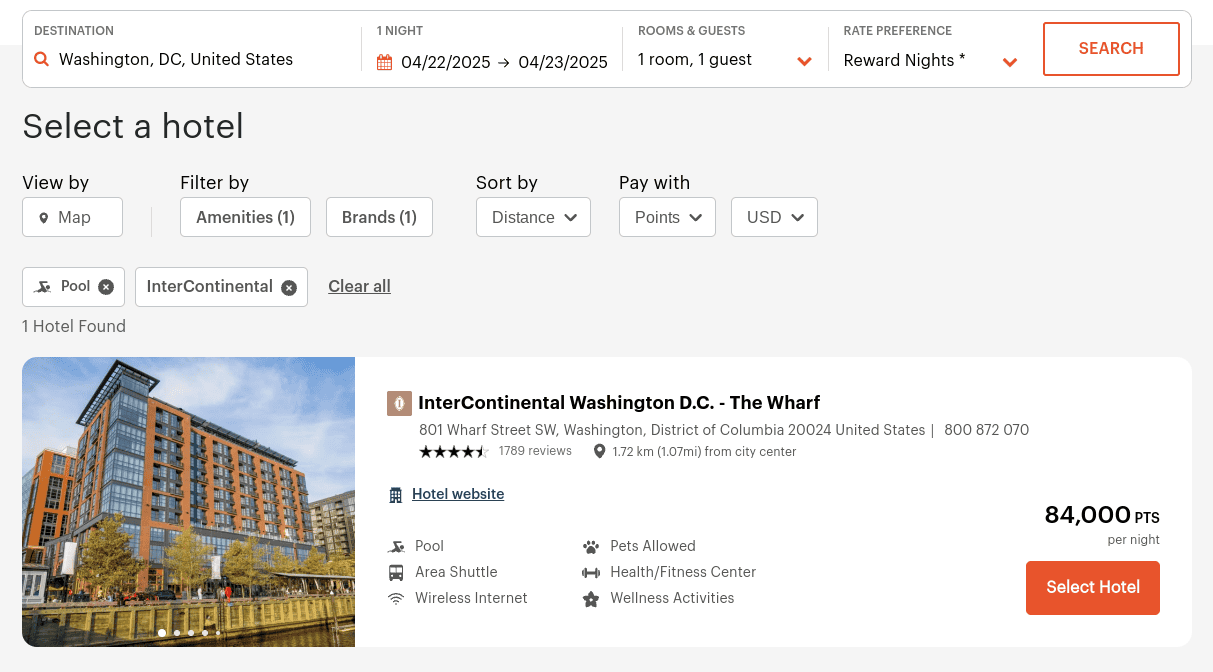Click the SEARCH button
This screenshot has height=672, width=1213.
pos(1111,49)
